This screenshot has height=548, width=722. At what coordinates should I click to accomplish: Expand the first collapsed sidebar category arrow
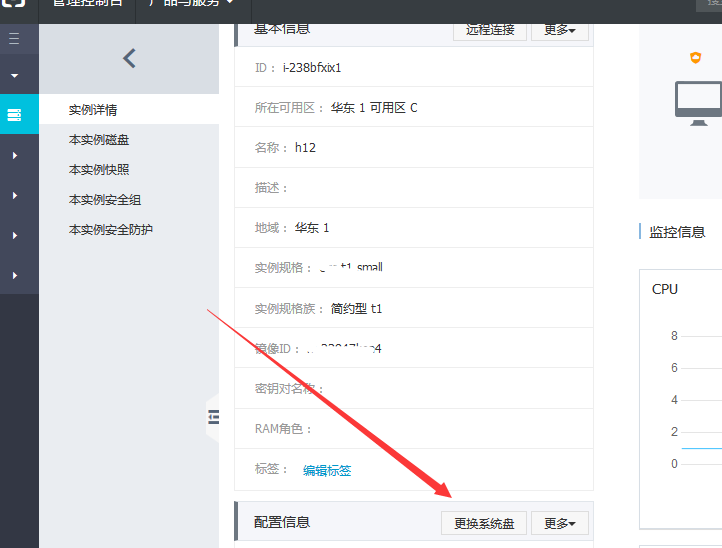14,156
